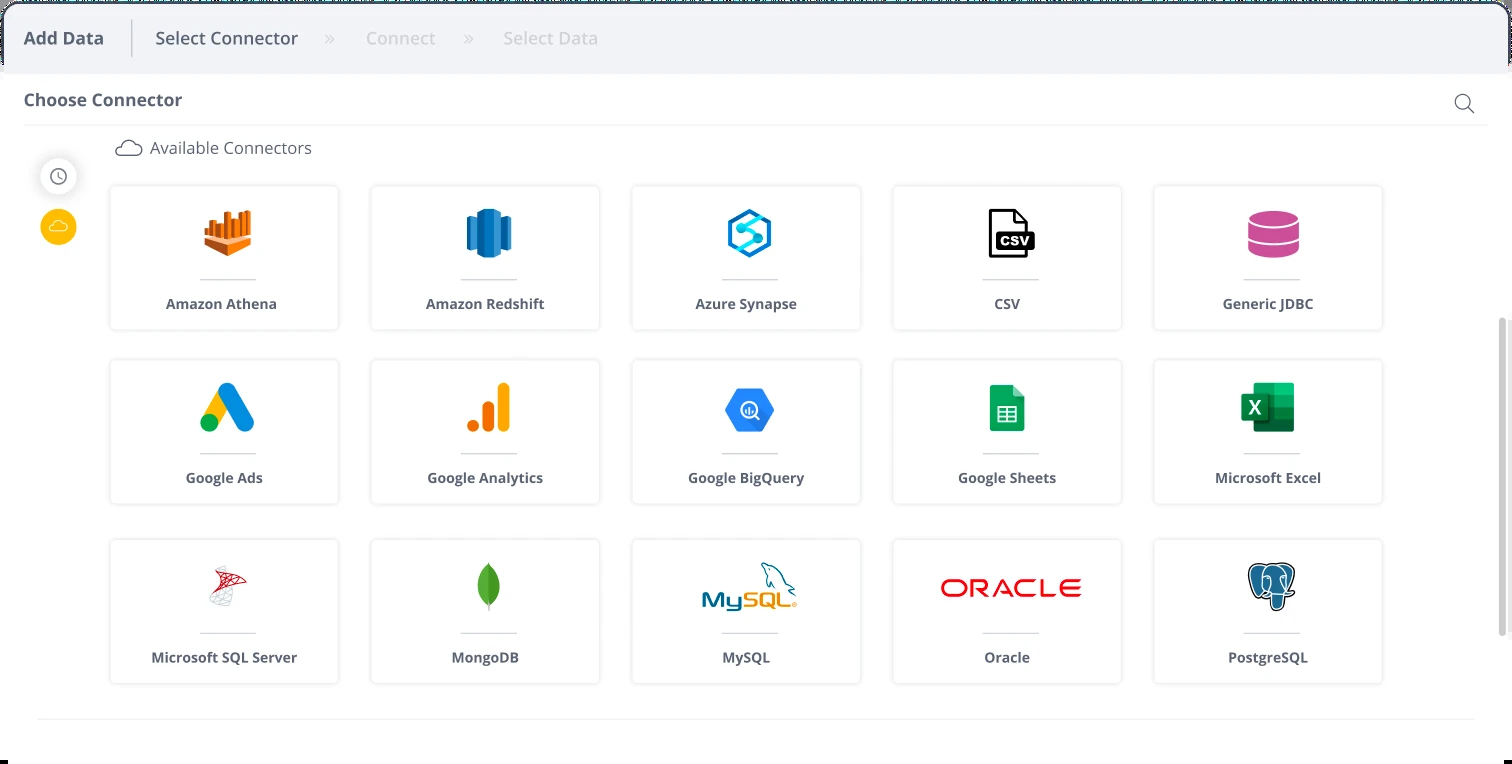The image size is (1512, 764).
Task: Pick the Azure Synapse connector
Action: (x=746, y=258)
